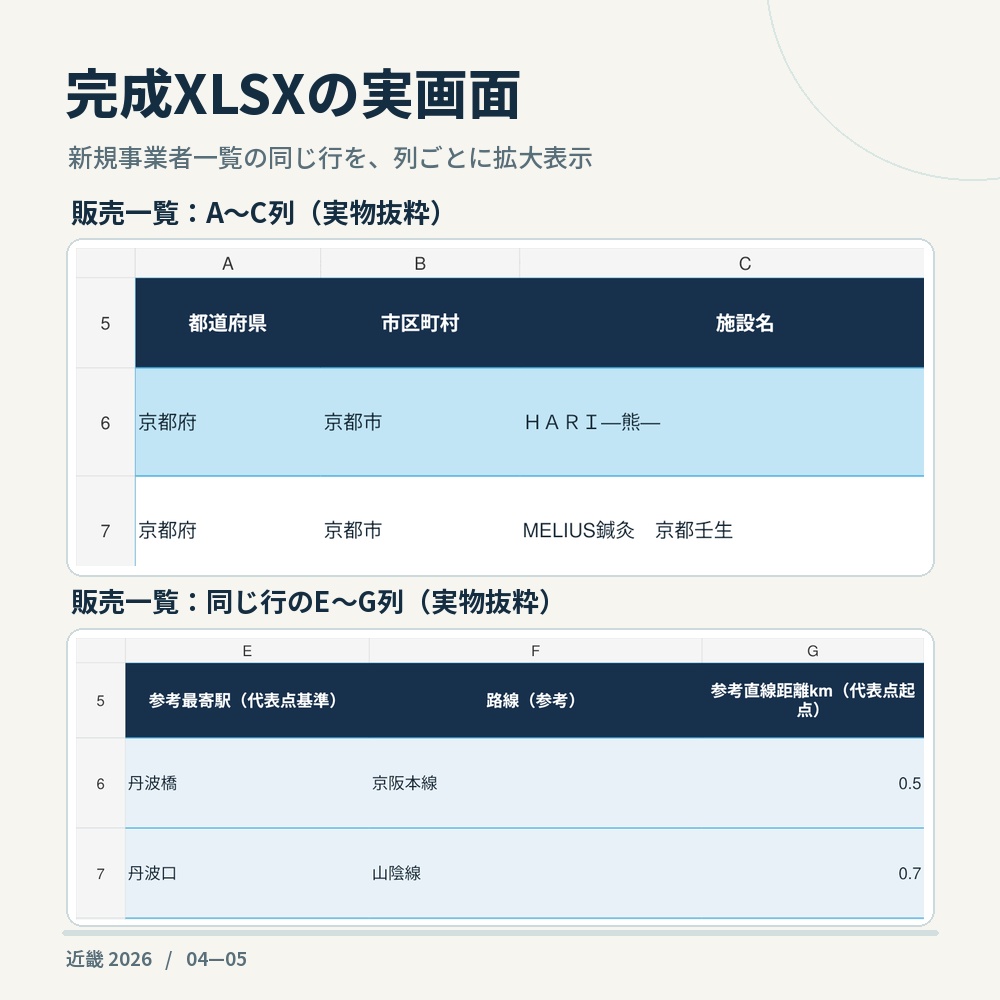Select column B header in top table

420,263
